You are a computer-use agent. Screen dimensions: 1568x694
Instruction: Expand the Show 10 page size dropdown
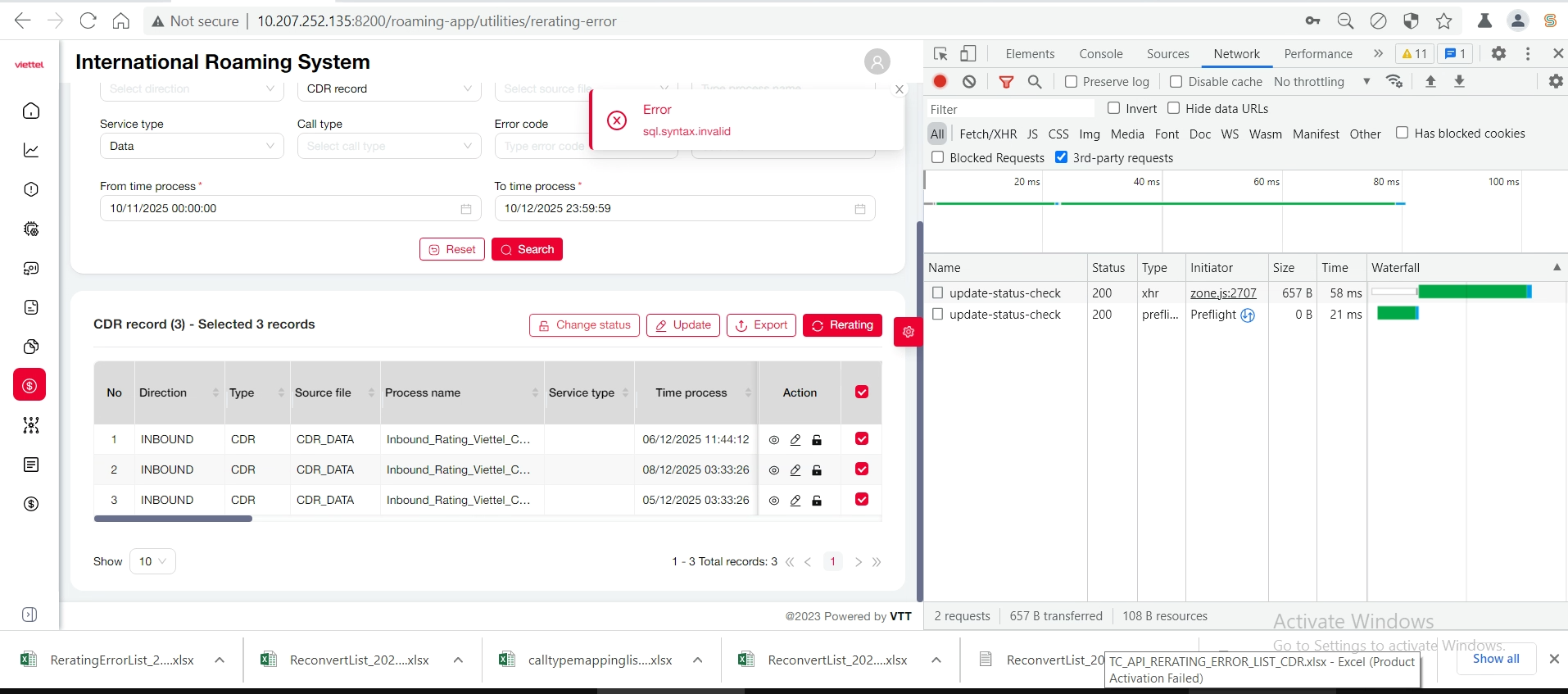coord(152,561)
